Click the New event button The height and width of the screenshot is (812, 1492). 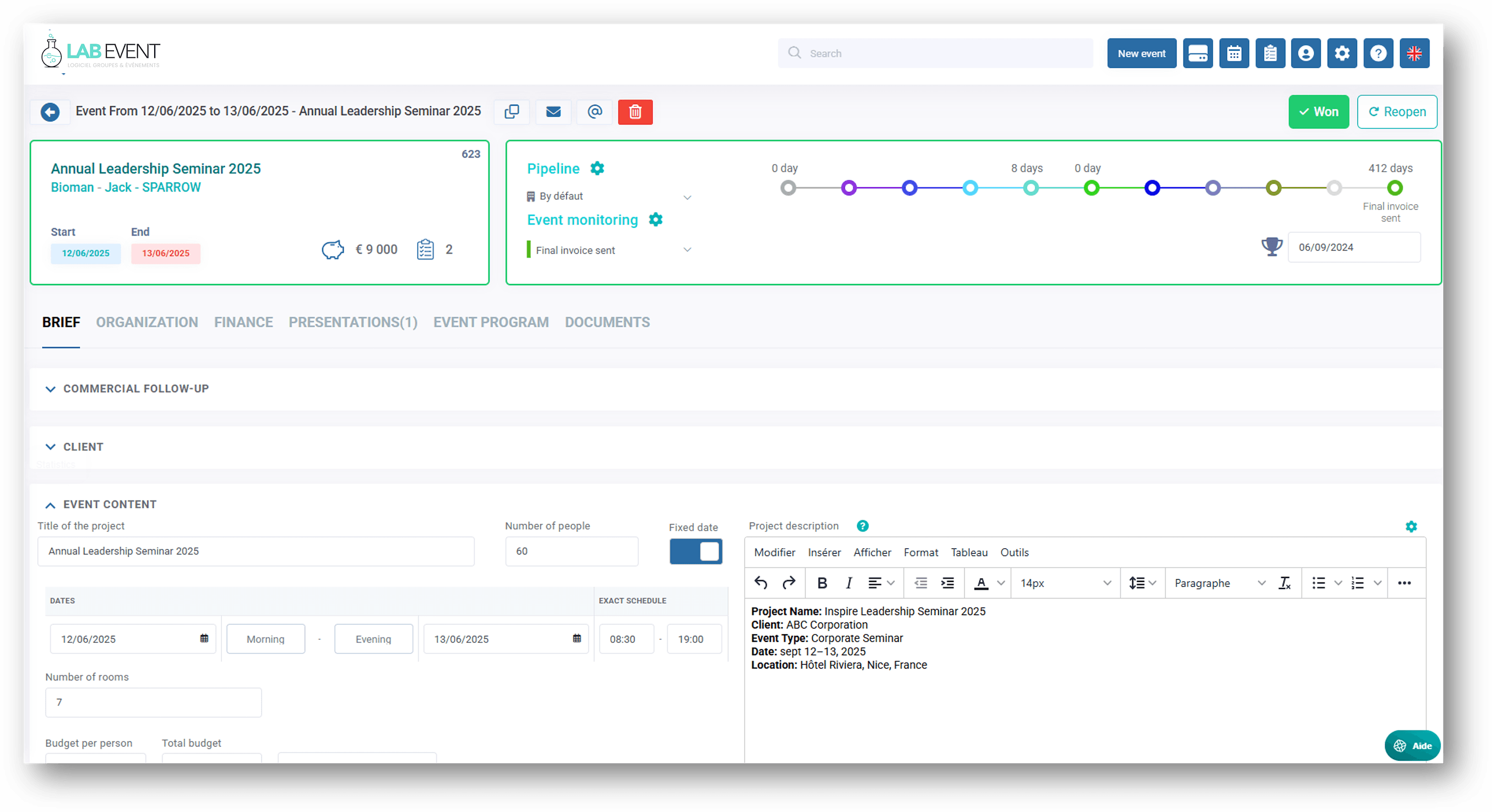pos(1141,53)
